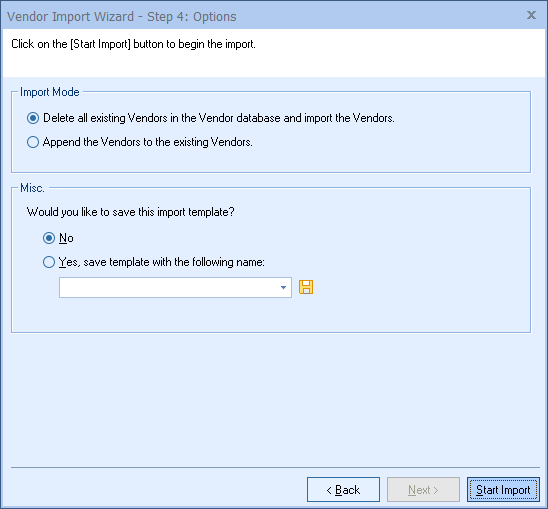Click the Misc. group heading
Viewport: 548px width, 509px height.
pyautogui.click(x=33, y=188)
